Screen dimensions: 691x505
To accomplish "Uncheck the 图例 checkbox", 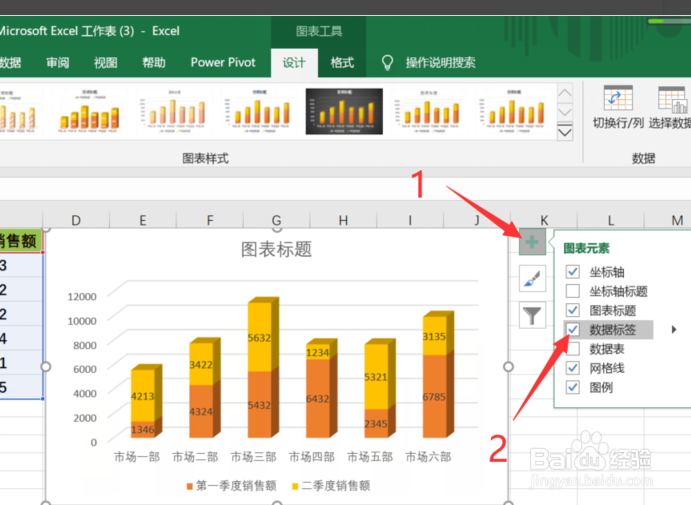I will [572, 387].
